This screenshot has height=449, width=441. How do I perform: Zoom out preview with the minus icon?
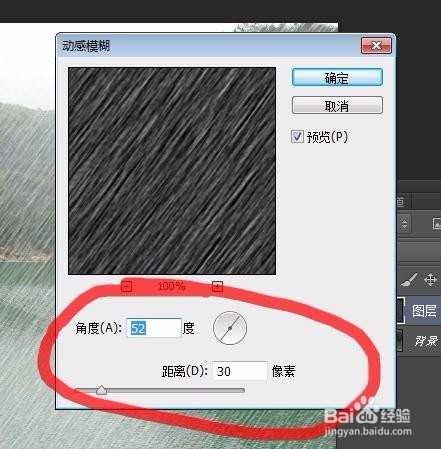126,286
